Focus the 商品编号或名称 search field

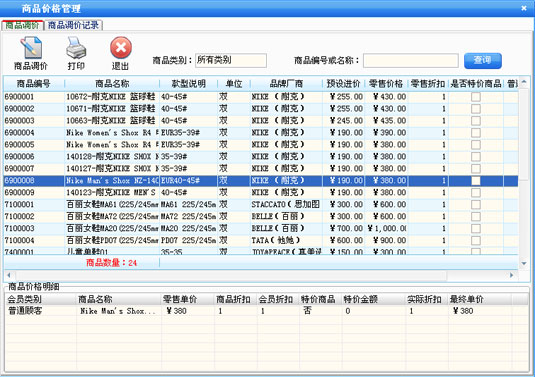pos(411,60)
